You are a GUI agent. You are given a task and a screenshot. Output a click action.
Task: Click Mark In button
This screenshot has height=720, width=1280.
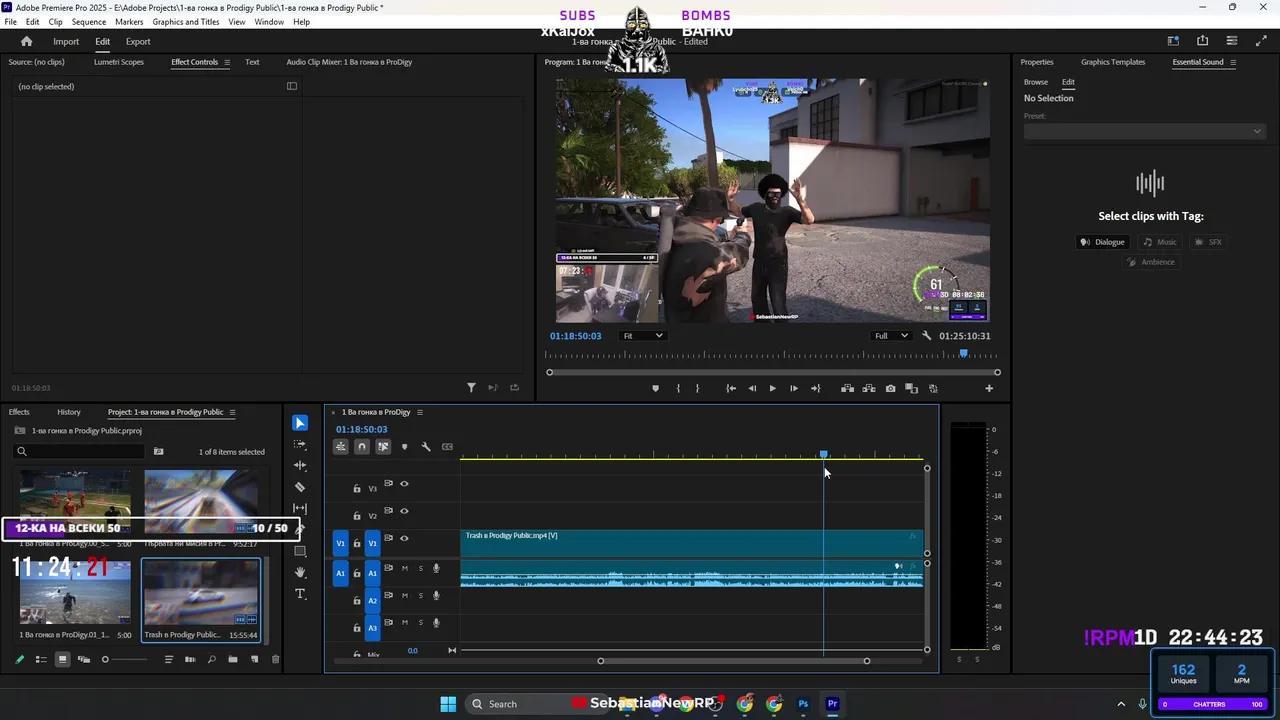678,388
